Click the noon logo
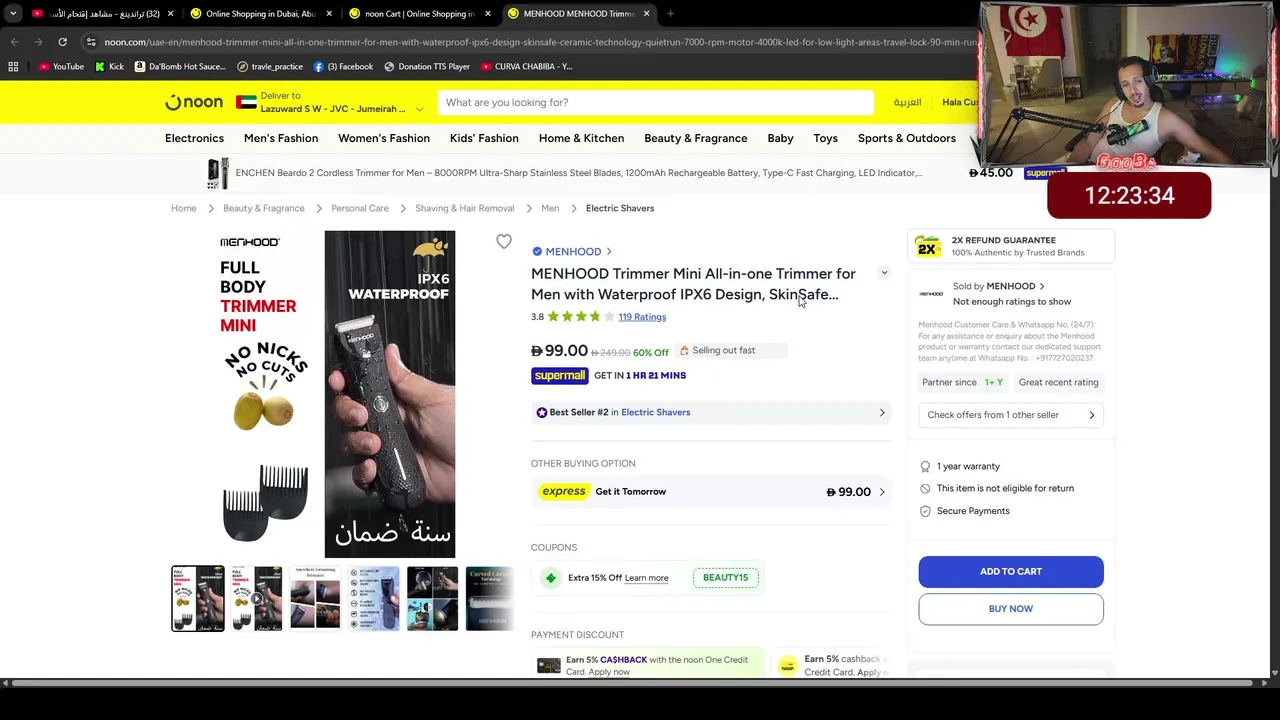The width and height of the screenshot is (1280, 720). 194,102
